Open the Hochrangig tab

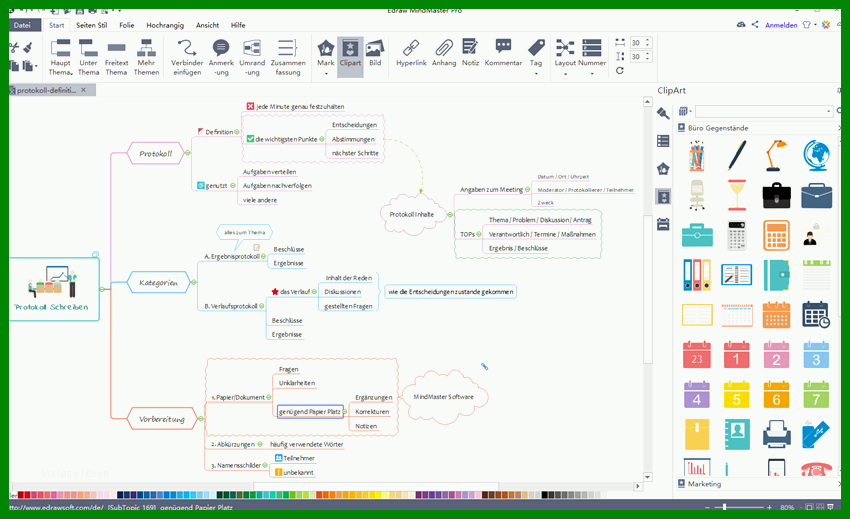pos(165,25)
